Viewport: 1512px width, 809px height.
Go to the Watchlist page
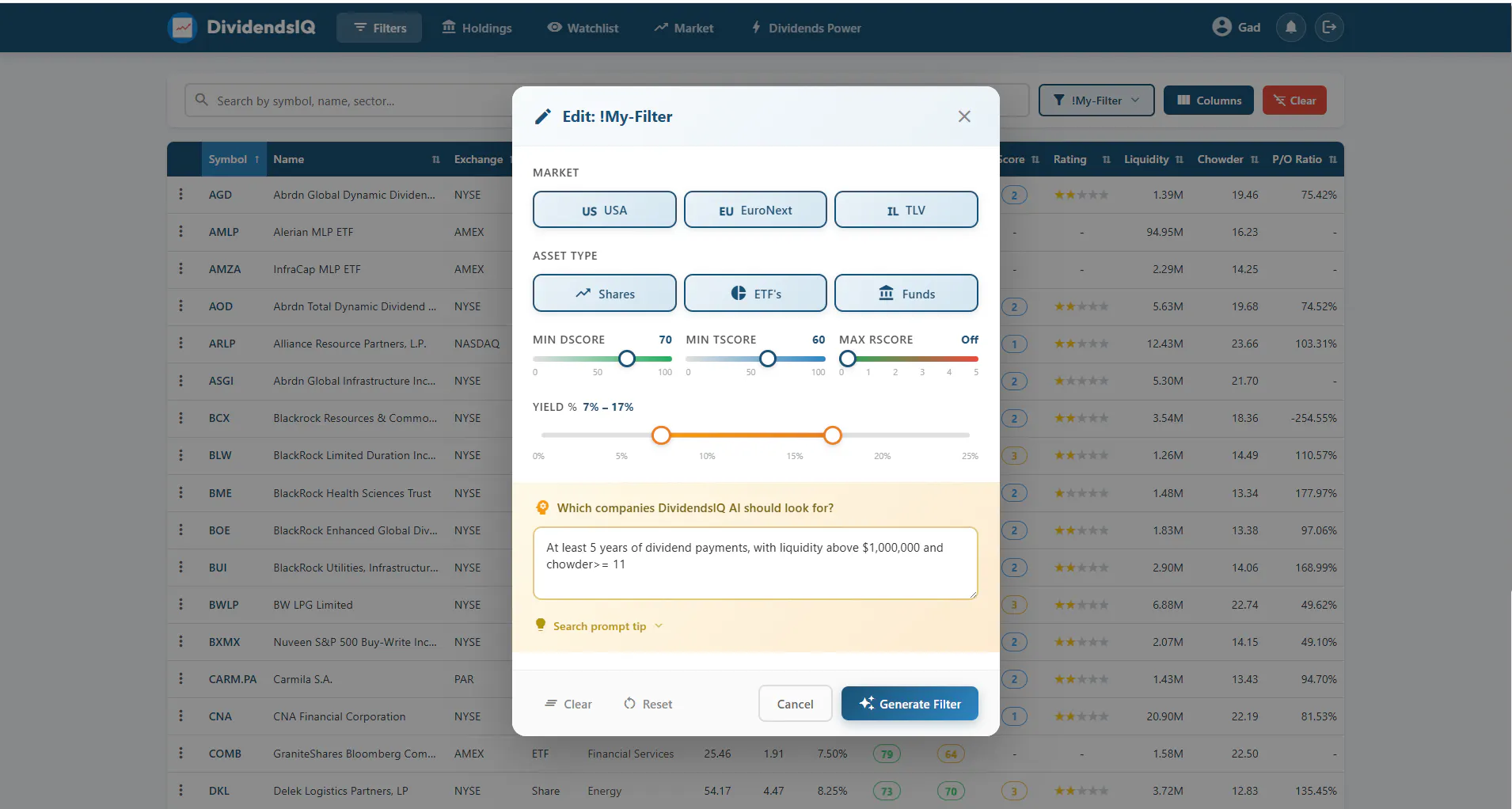[583, 28]
